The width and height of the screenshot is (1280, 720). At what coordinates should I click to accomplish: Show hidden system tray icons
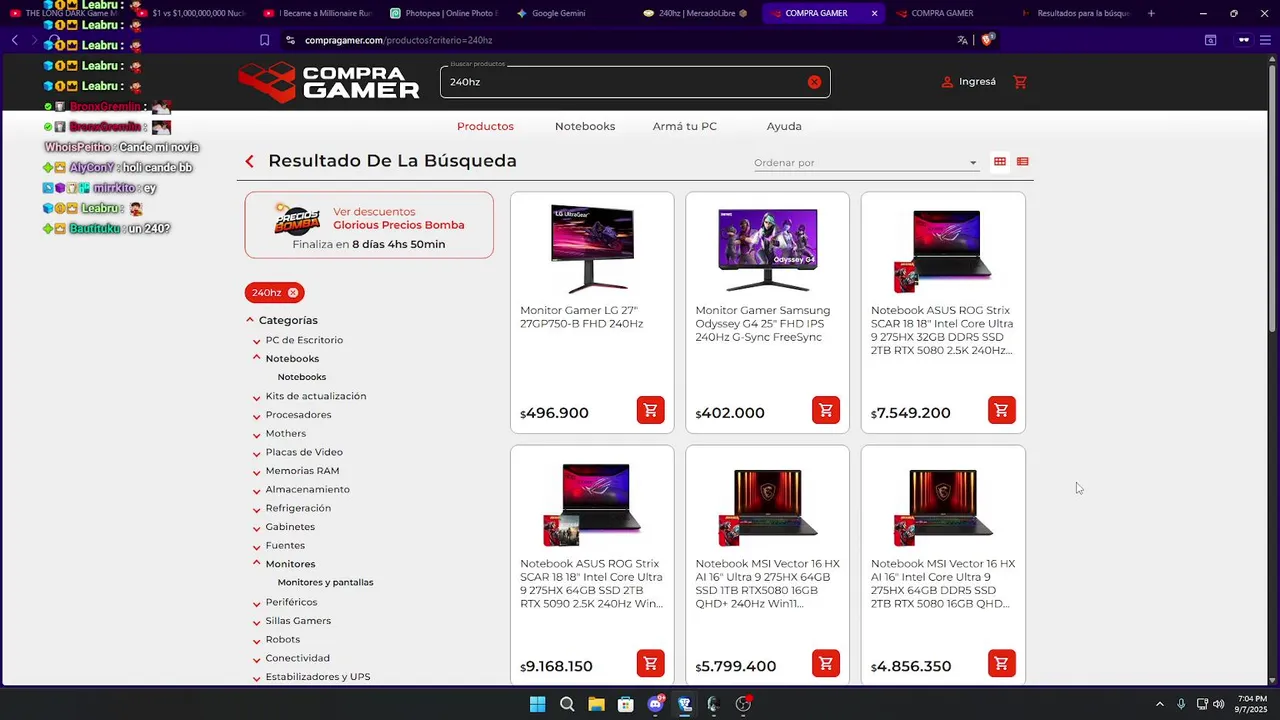pyautogui.click(x=1160, y=704)
